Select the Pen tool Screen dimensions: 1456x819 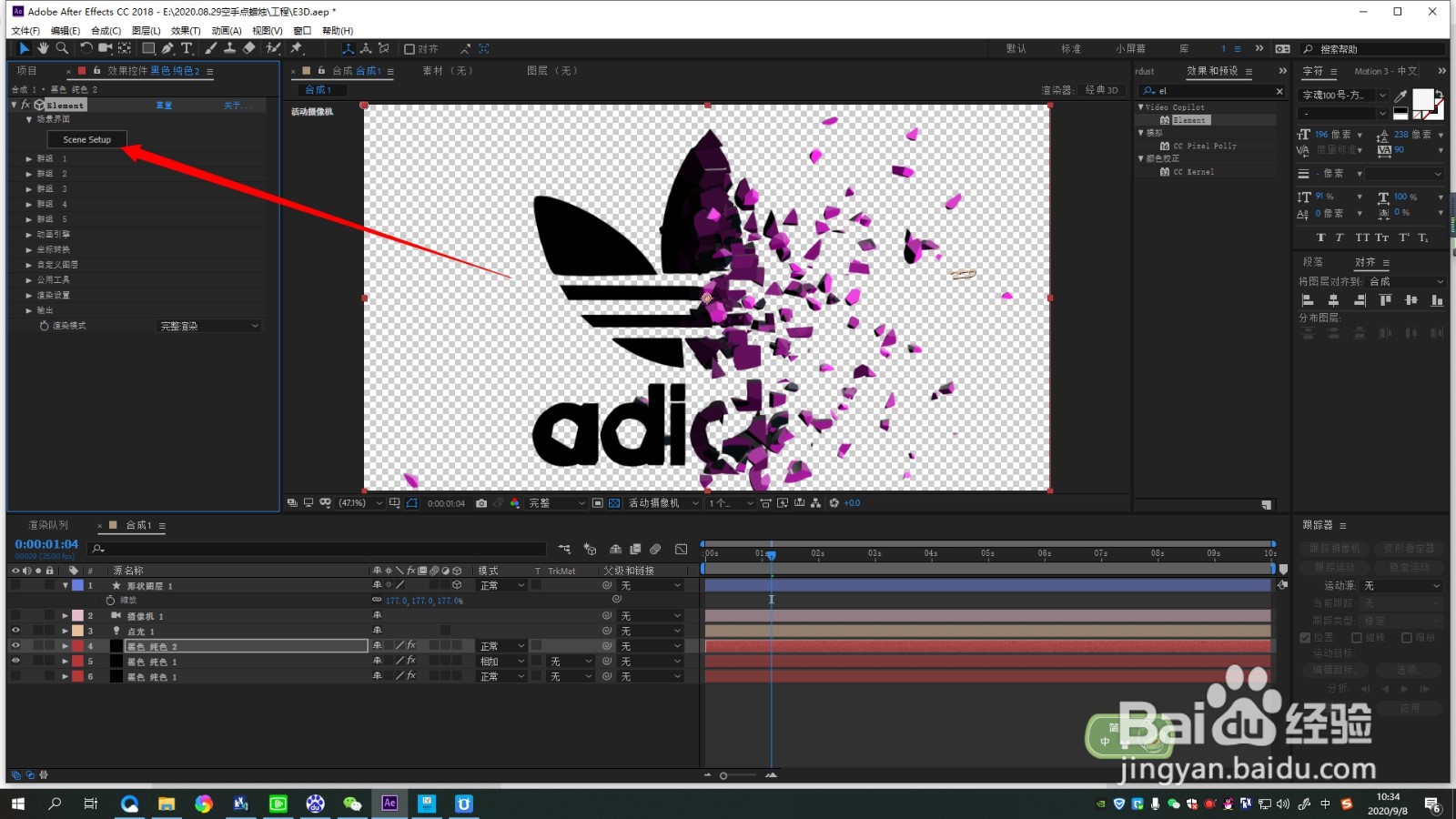point(167,48)
